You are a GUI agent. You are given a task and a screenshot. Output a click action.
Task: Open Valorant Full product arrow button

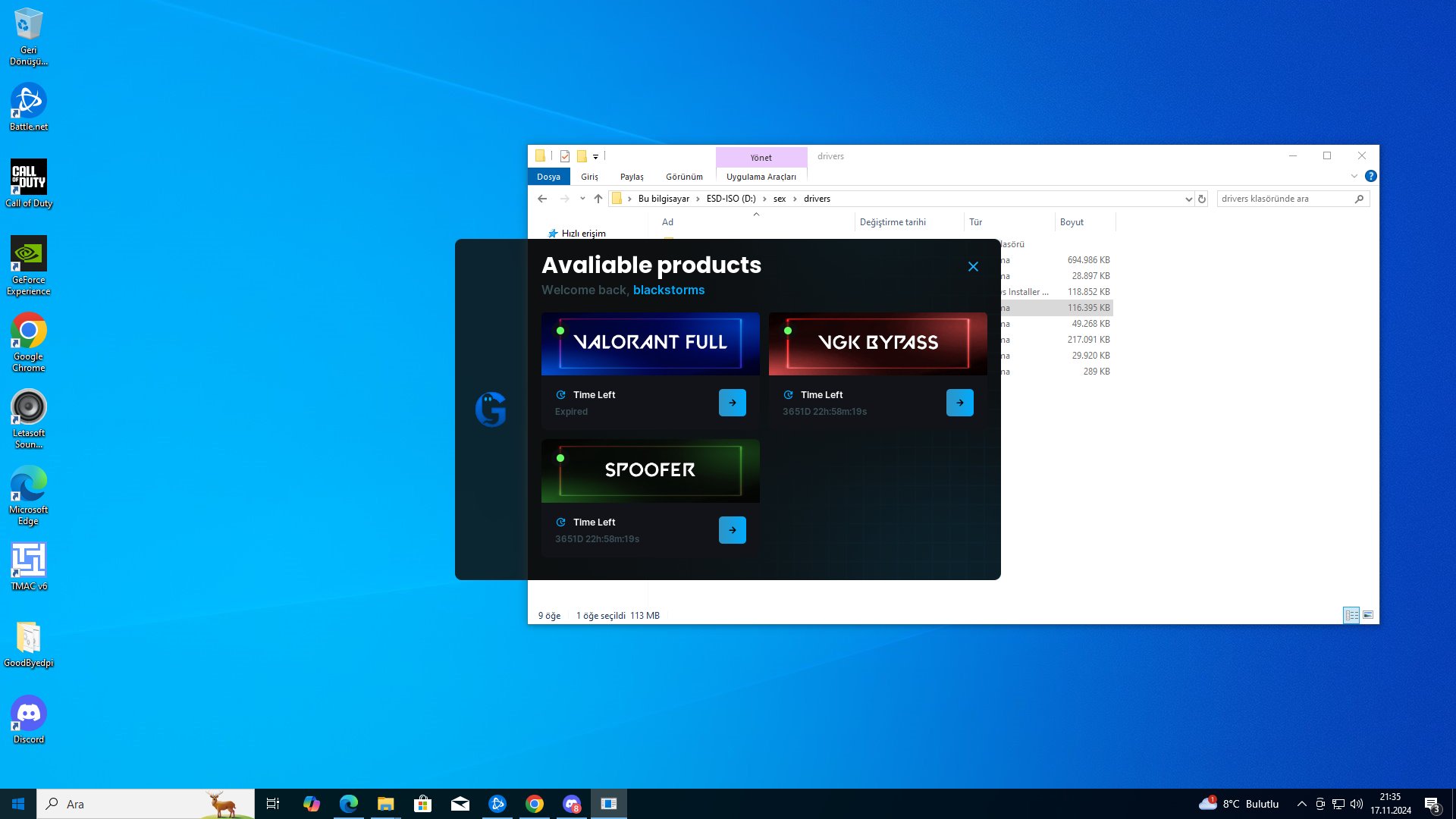click(x=732, y=403)
